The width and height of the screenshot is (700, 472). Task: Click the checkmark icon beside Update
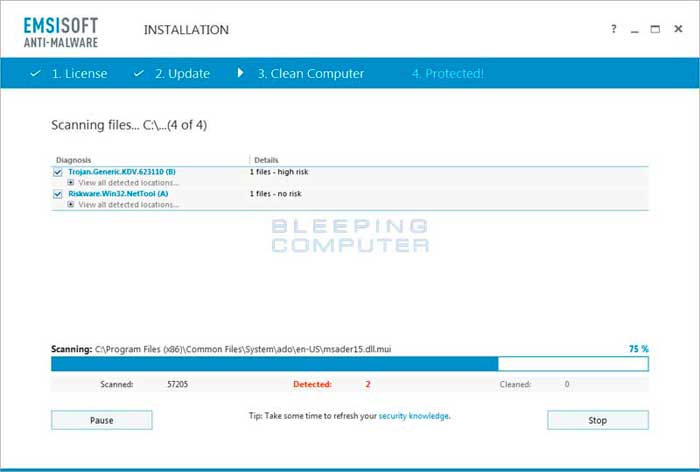139,73
